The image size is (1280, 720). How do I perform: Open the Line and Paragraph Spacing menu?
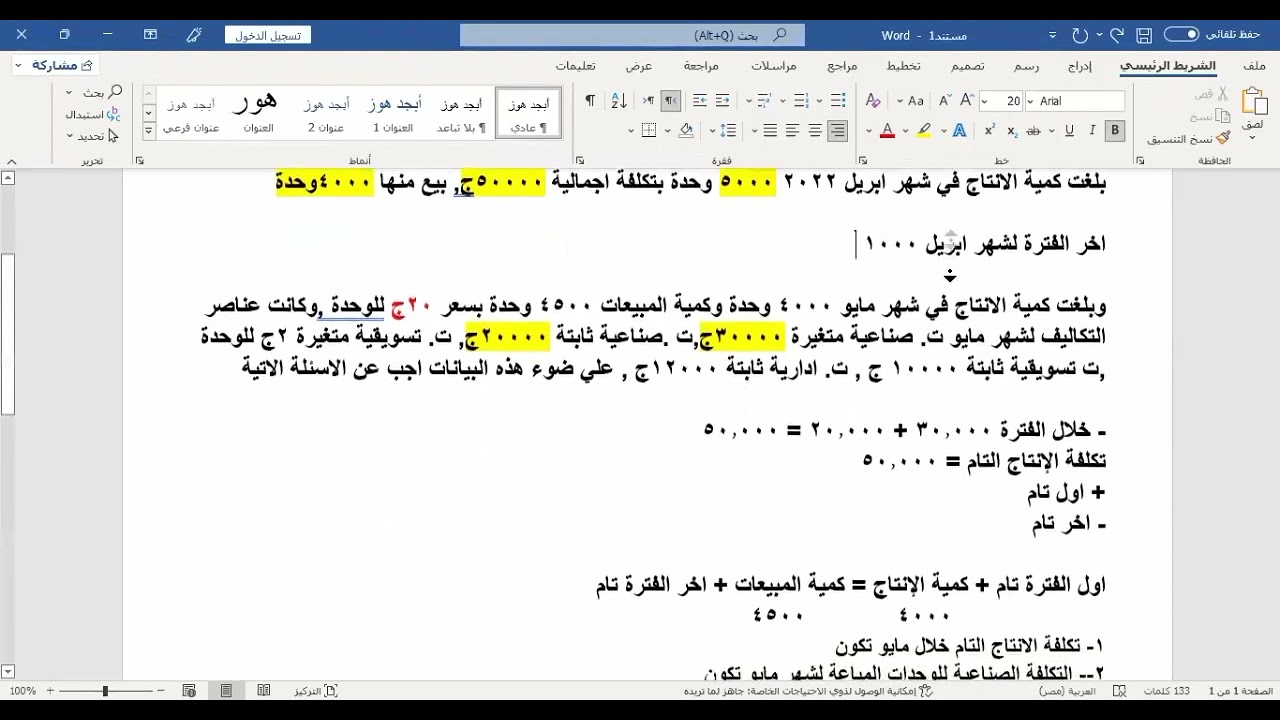click(727, 130)
